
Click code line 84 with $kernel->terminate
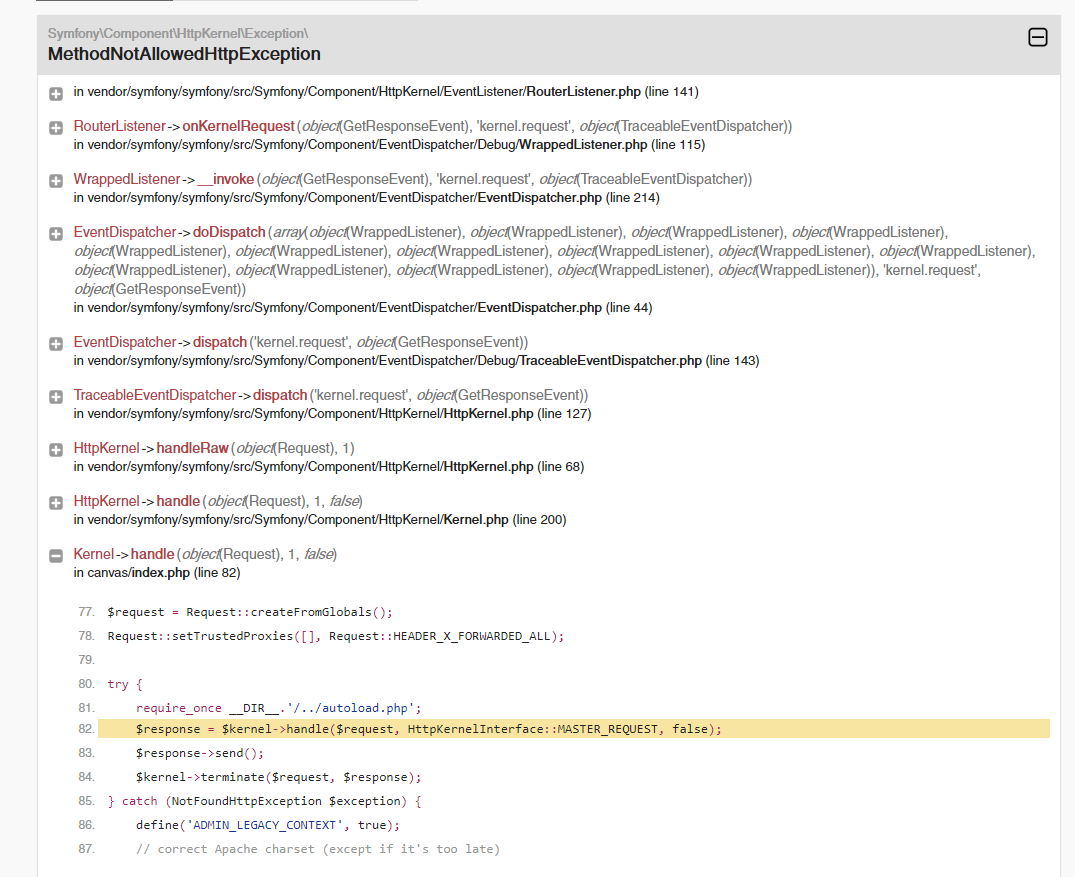[278, 777]
